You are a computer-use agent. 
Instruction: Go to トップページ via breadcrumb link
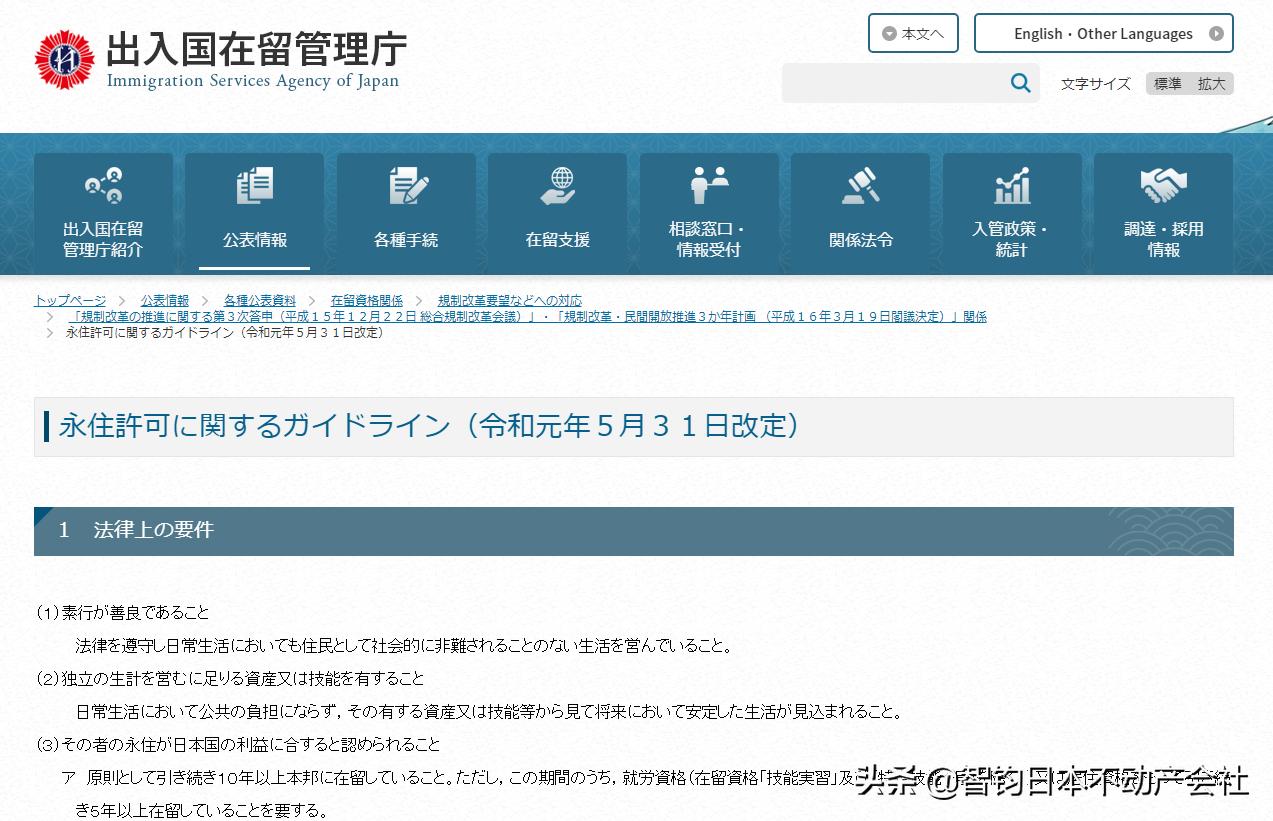69,299
